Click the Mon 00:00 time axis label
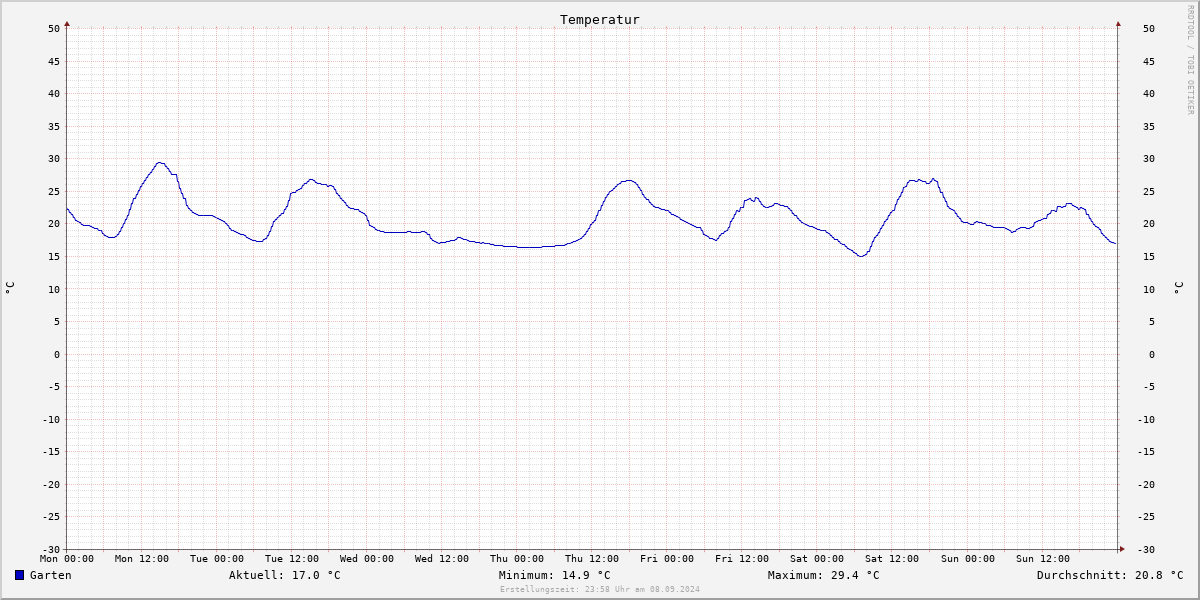1200x600 pixels. click(x=67, y=559)
